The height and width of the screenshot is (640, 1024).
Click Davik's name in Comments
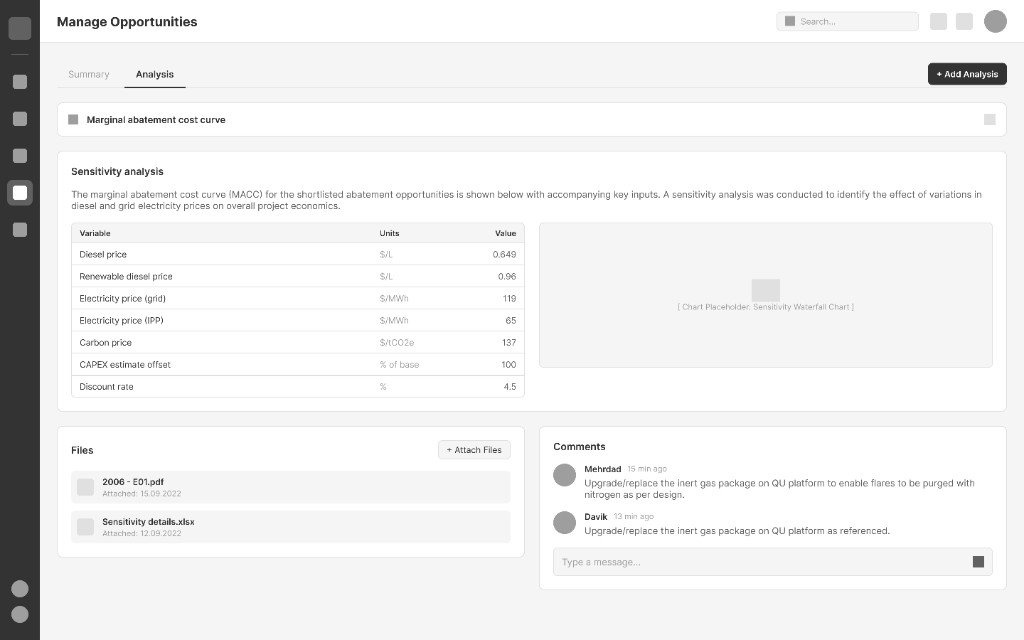(596, 517)
